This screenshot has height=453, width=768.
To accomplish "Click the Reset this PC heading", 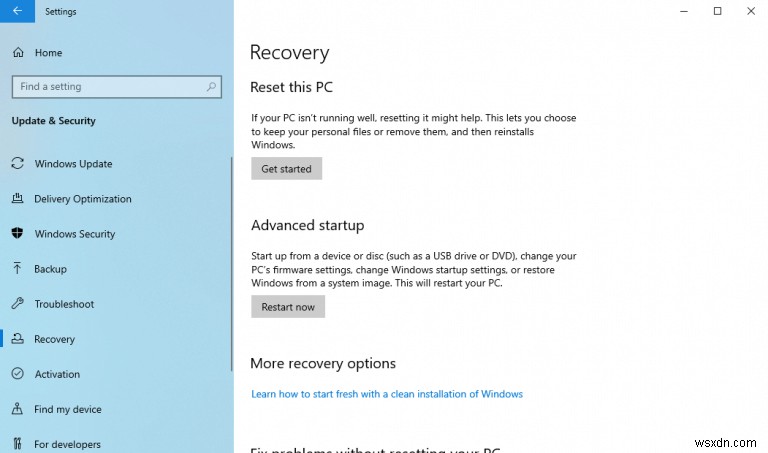I will [291, 87].
